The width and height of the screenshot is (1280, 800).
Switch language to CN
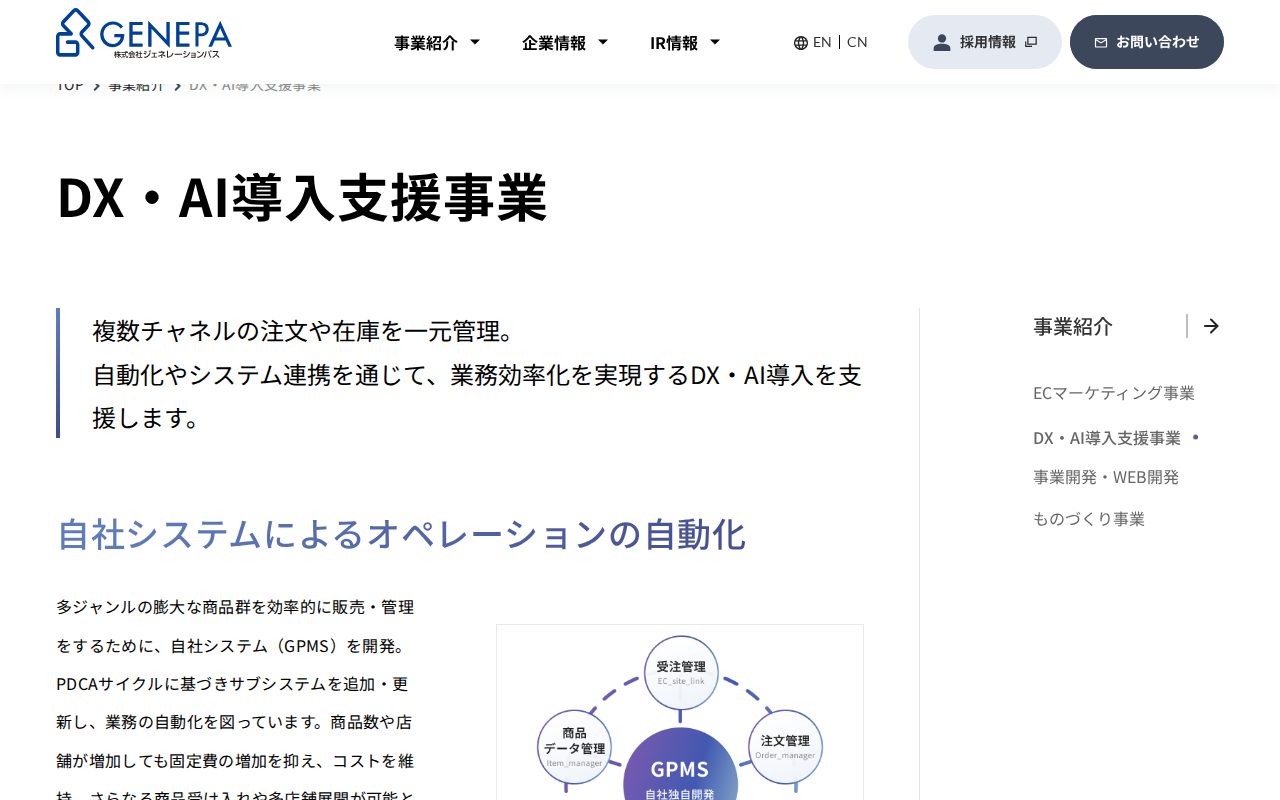point(857,42)
